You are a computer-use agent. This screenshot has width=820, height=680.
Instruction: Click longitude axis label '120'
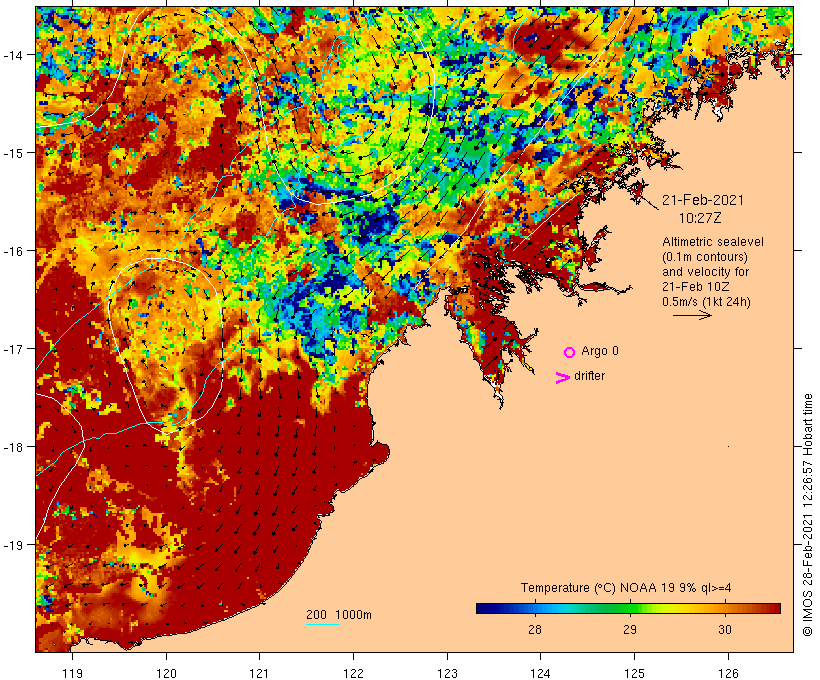tap(166, 673)
